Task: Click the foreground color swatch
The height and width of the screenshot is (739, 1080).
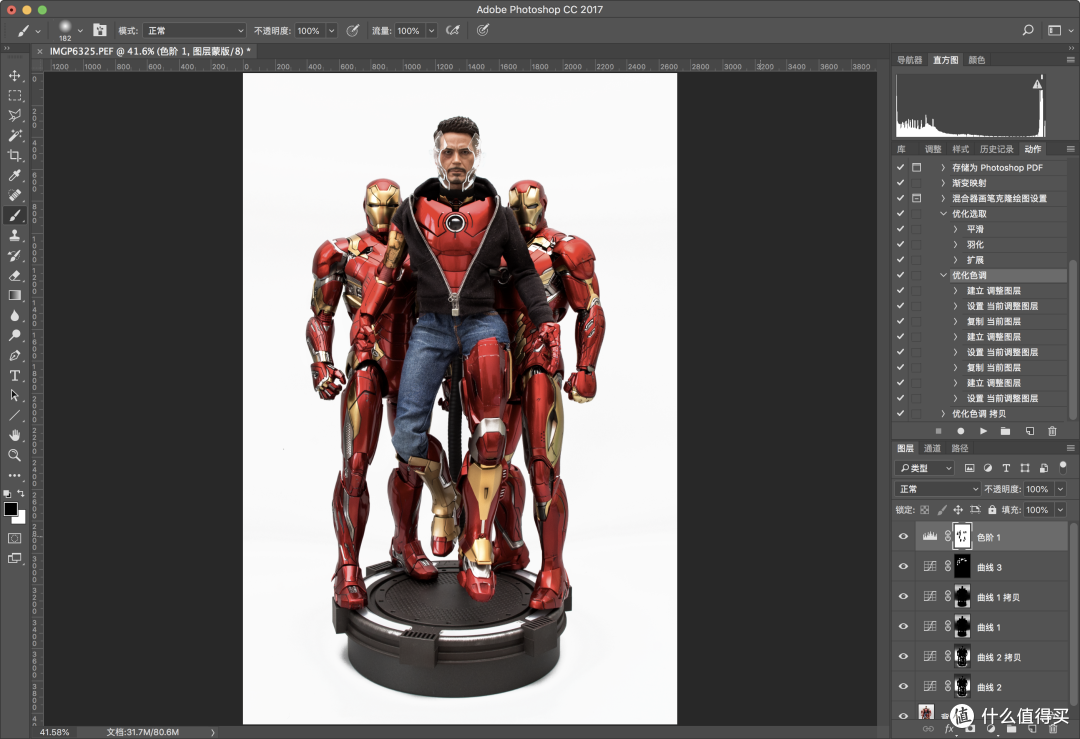Action: pos(11,510)
